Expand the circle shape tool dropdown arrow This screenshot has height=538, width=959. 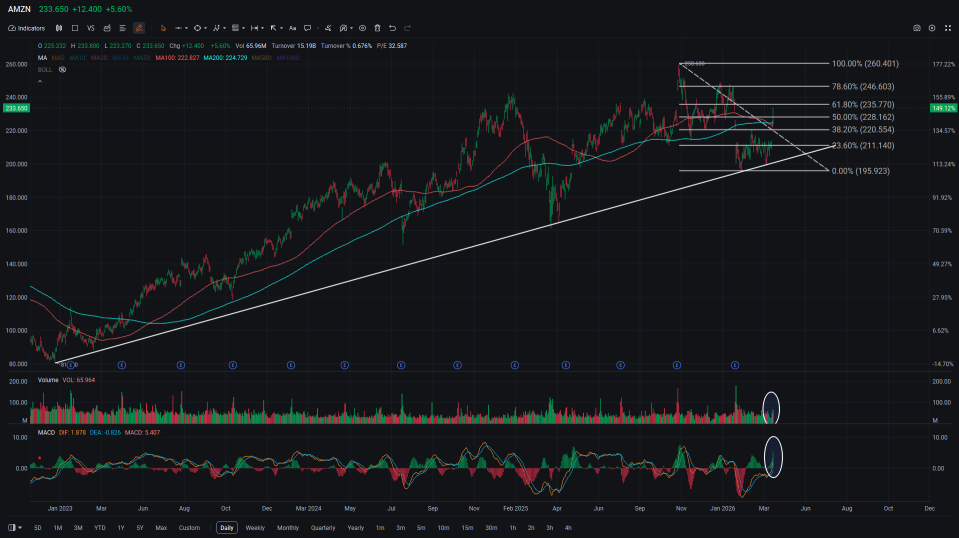click(x=205, y=28)
